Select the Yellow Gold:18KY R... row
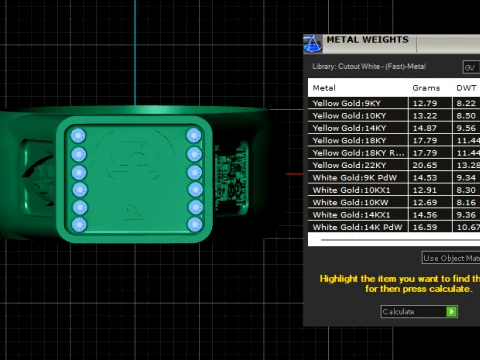 click(394, 153)
